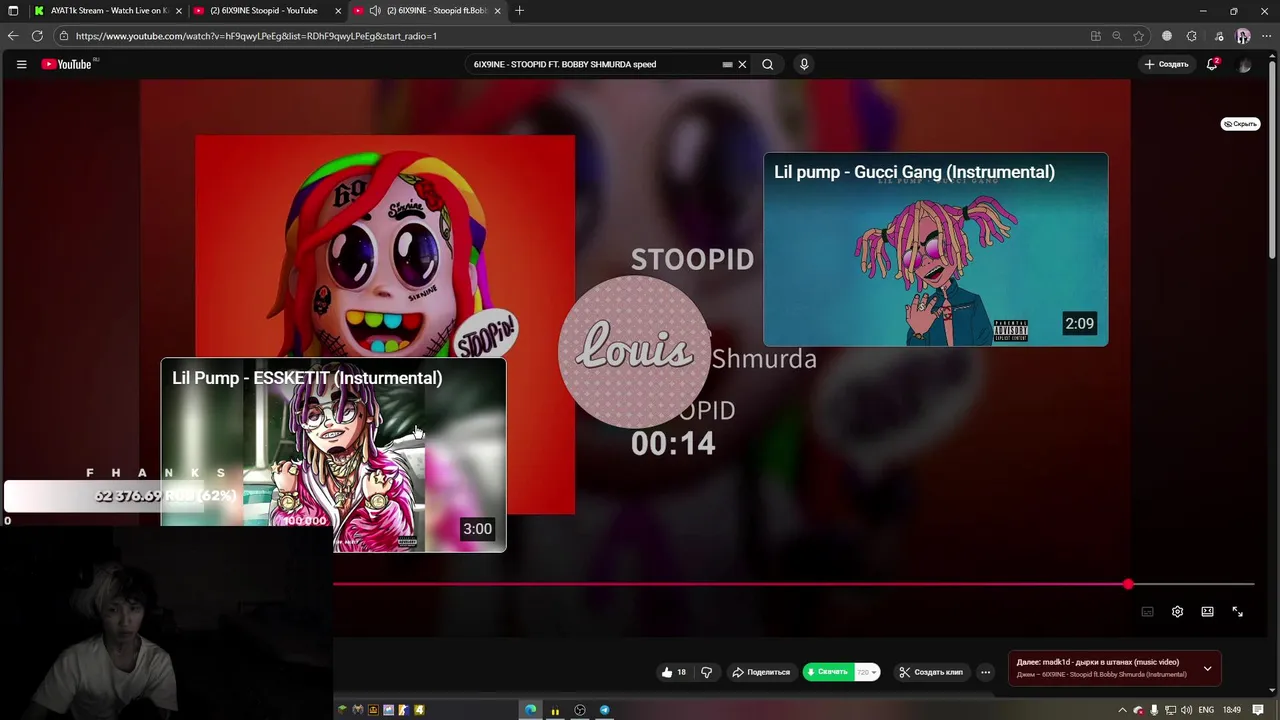Open the on-screen keyboard icon in search
Screen dimensions: 1280x720
click(727, 64)
